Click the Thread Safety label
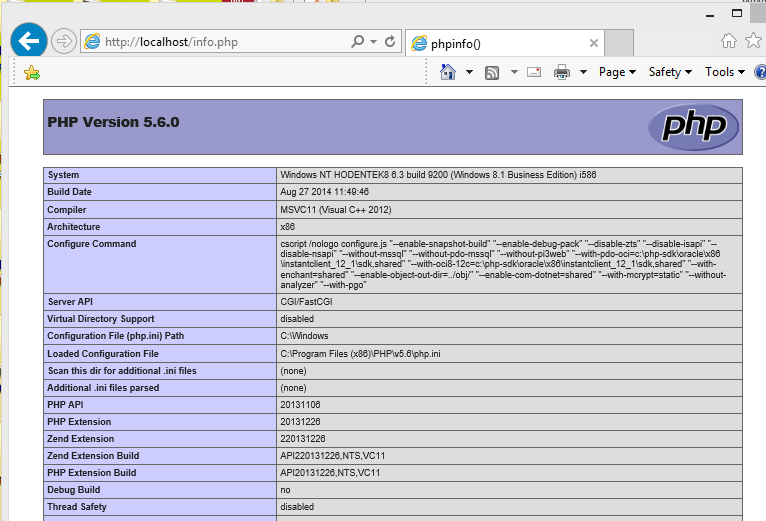The height and width of the screenshot is (521, 766). pyautogui.click(x=77, y=507)
